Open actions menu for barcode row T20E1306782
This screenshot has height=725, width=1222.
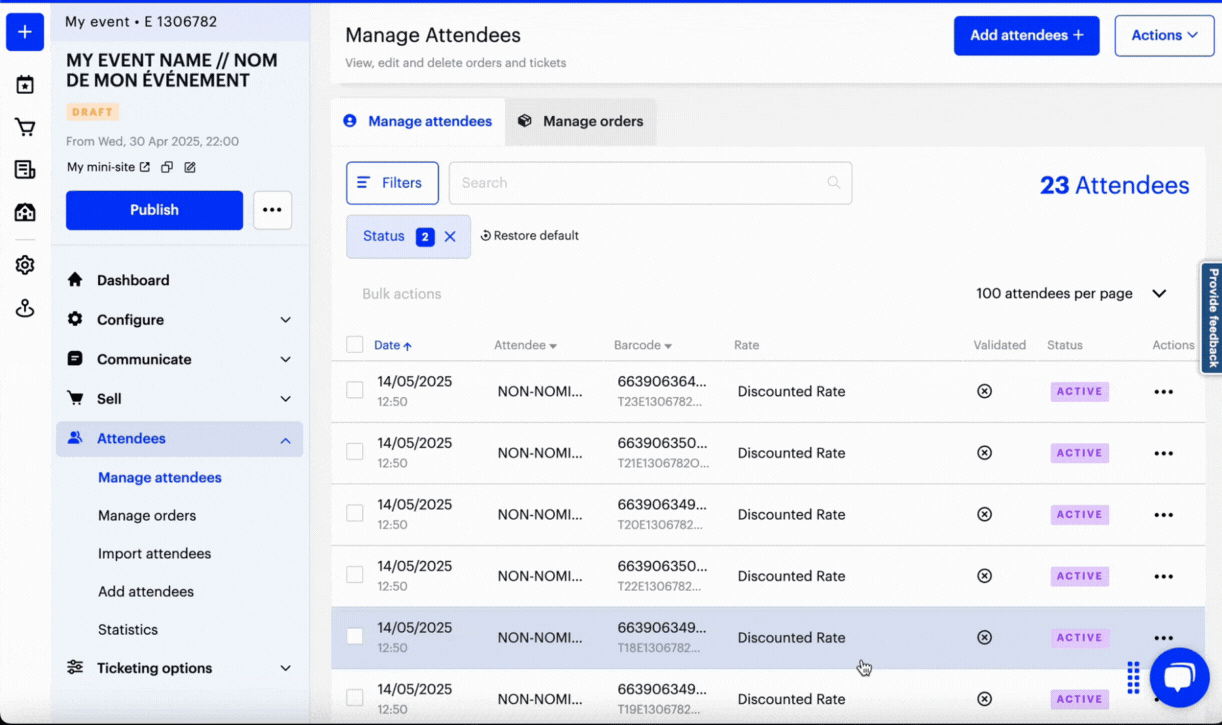pyautogui.click(x=1163, y=515)
